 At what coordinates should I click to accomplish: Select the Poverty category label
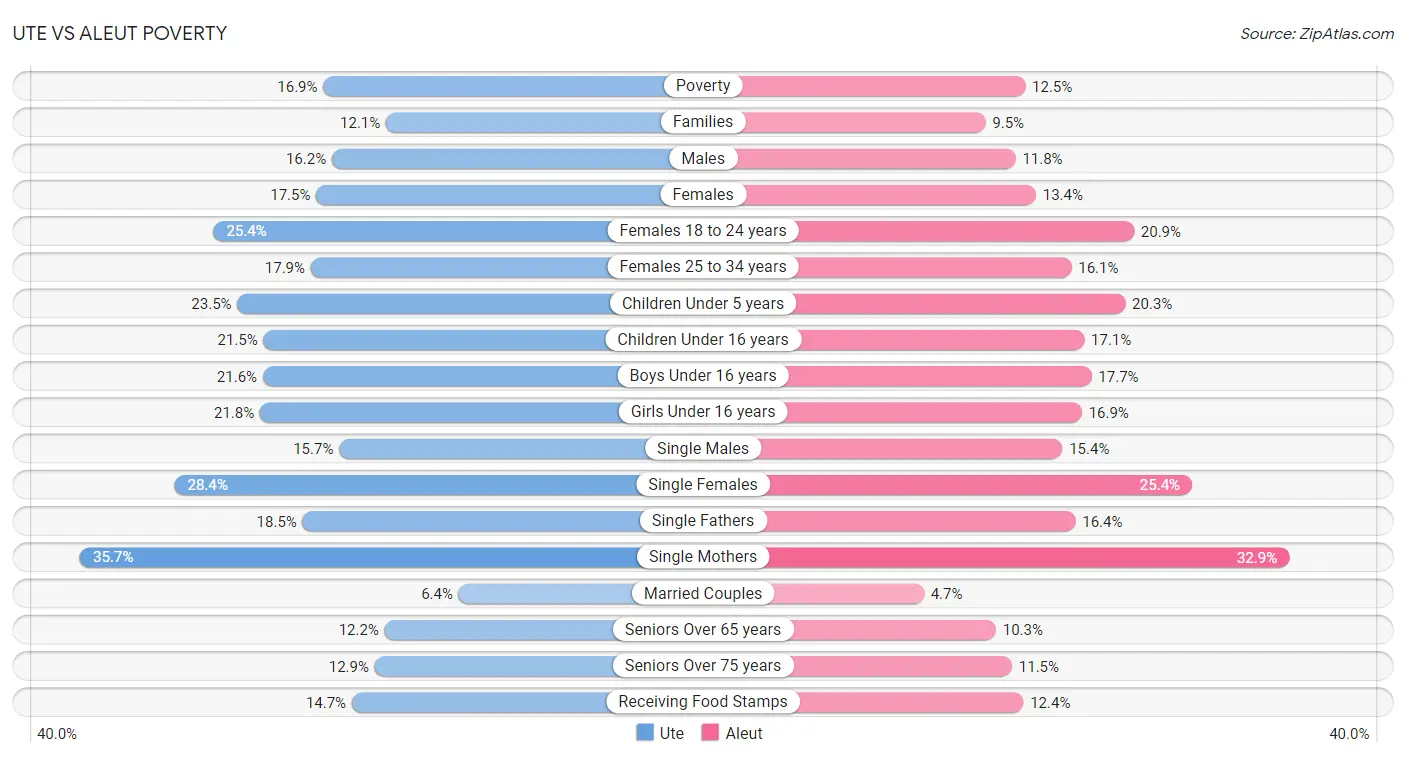703,86
